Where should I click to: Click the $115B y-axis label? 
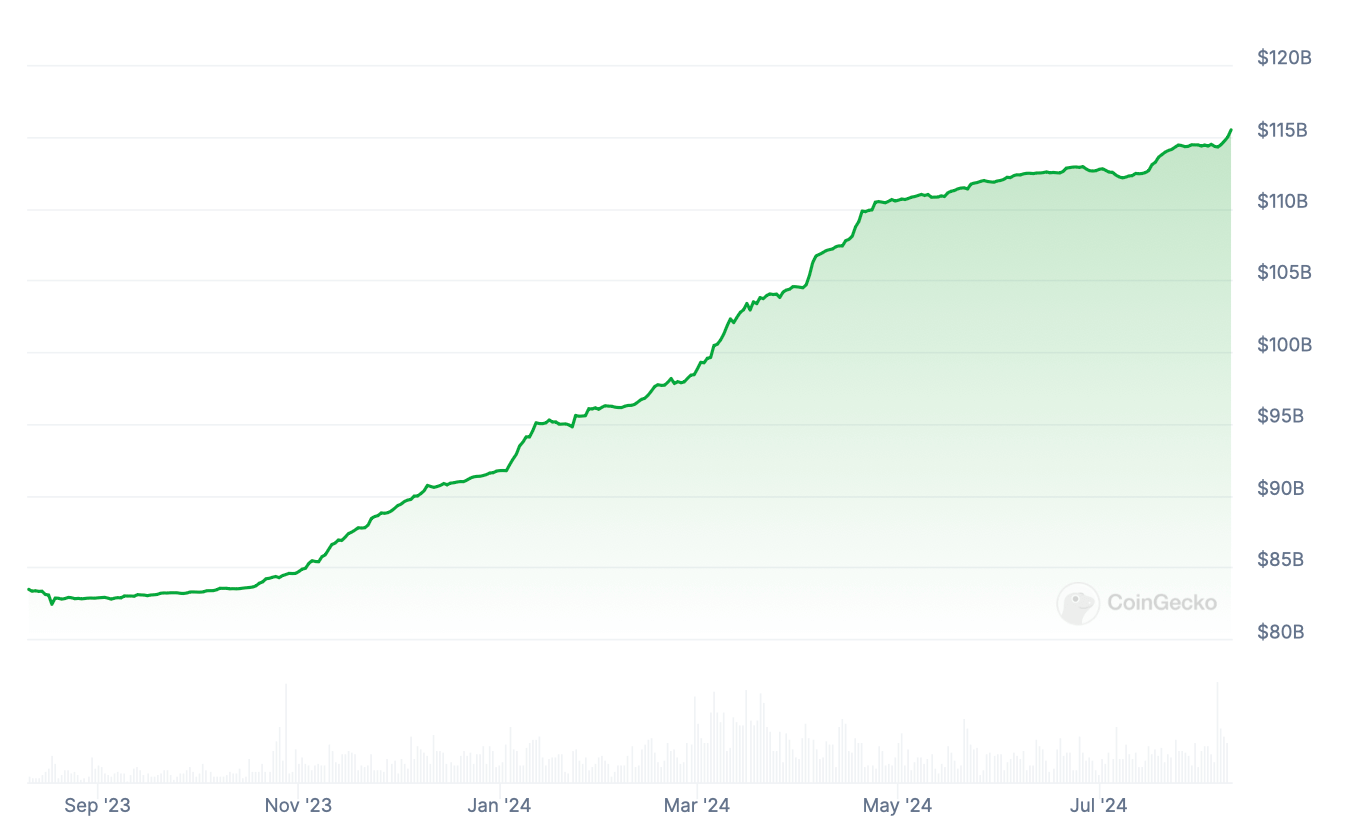(x=1283, y=130)
